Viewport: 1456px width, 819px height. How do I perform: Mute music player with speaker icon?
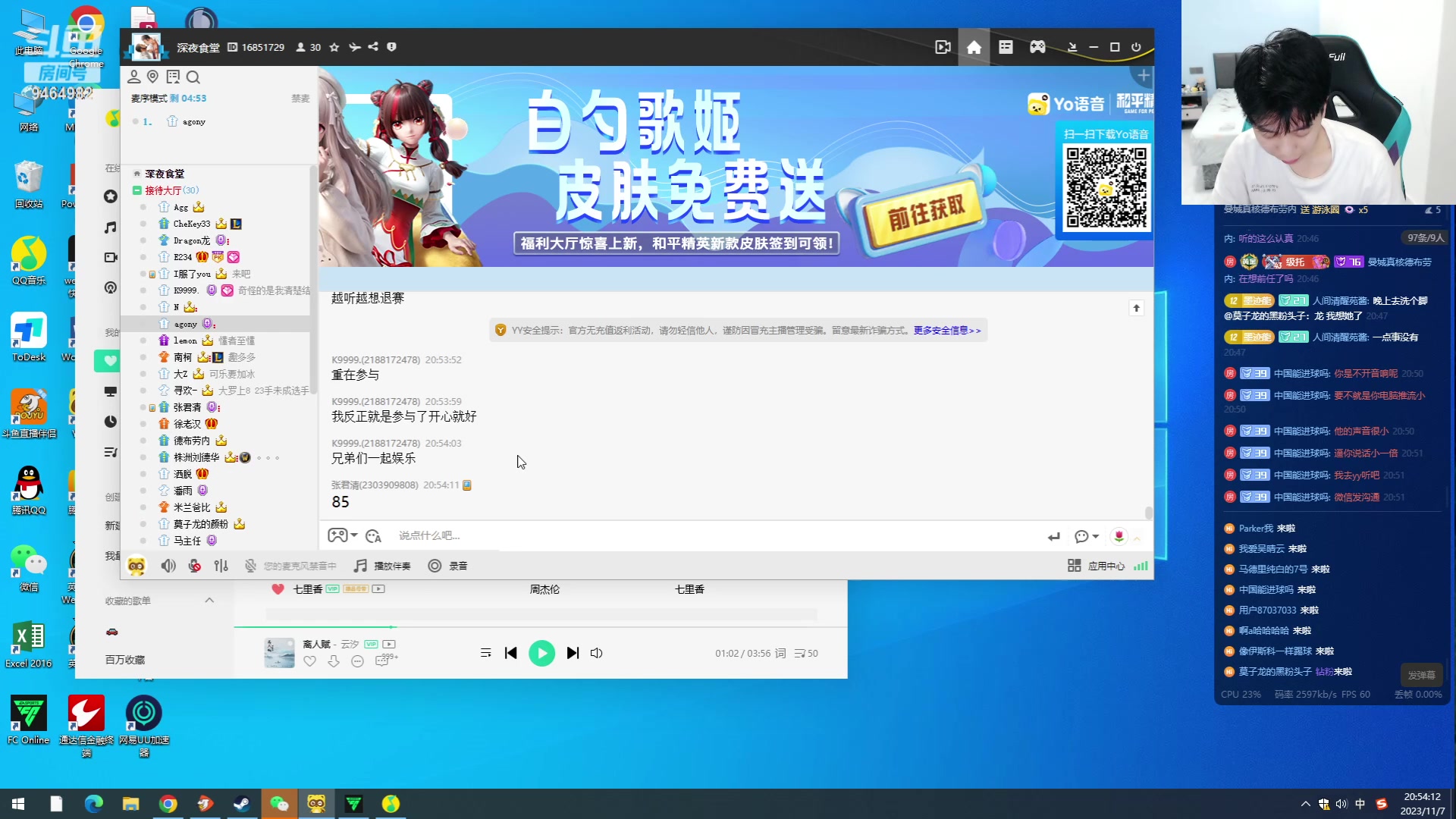(597, 653)
